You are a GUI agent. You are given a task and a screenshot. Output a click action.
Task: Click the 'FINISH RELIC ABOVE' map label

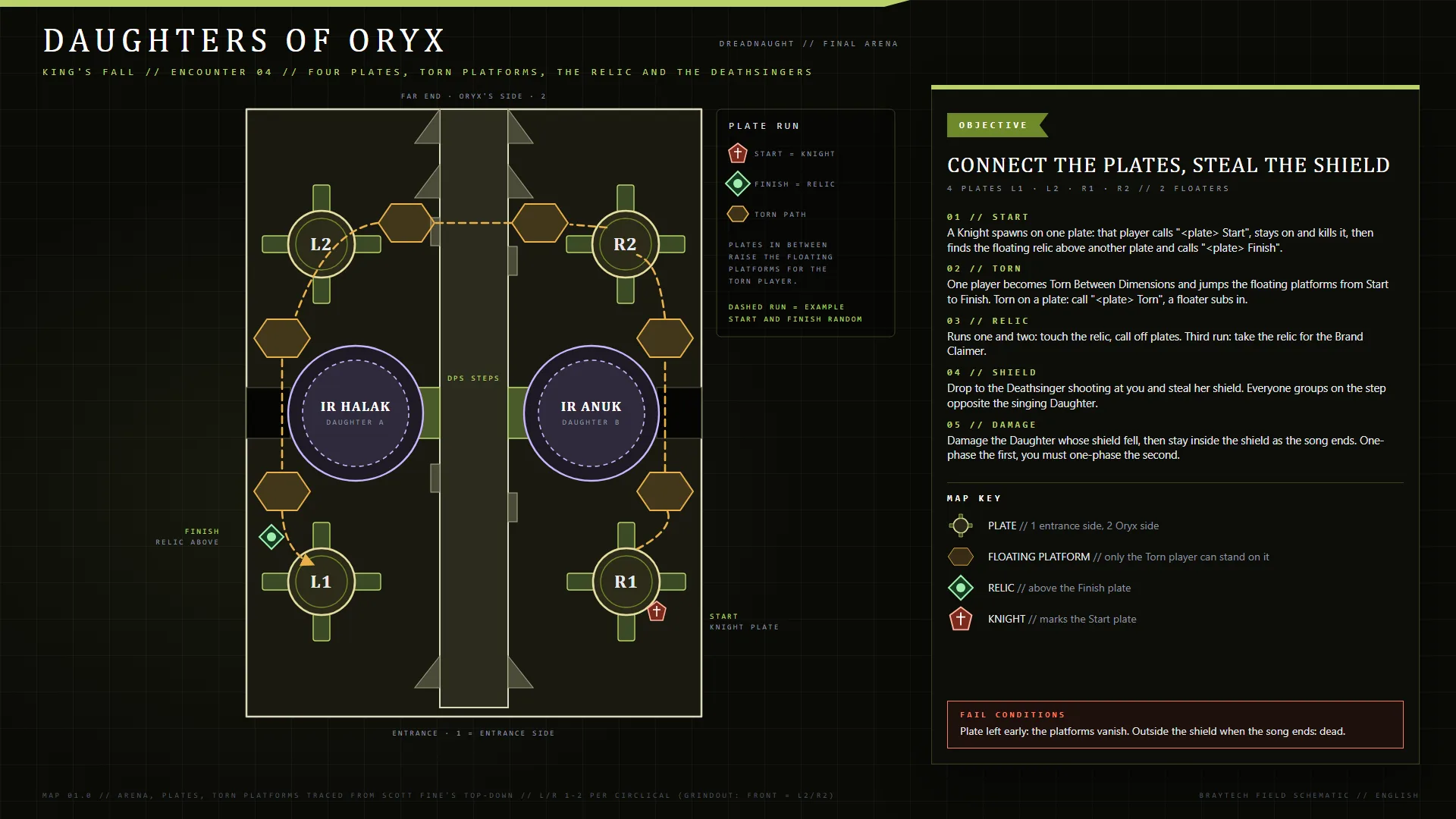pyautogui.click(x=187, y=537)
